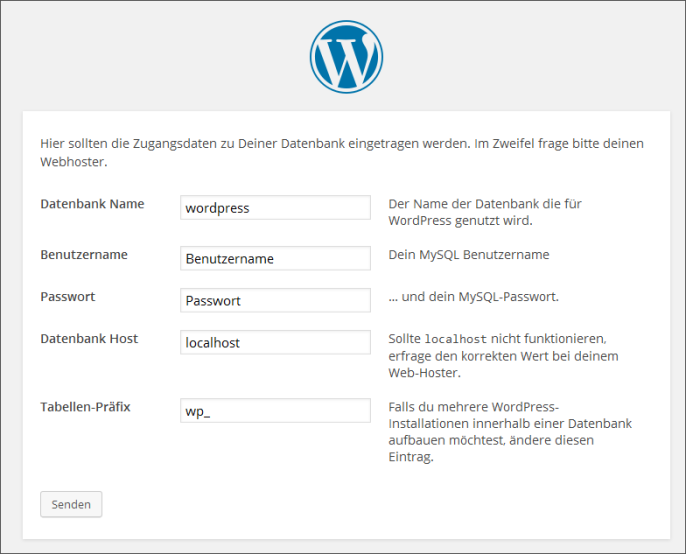686x554 pixels.
Task: Click the 'Passwort' label on the left
Action: (x=68, y=297)
